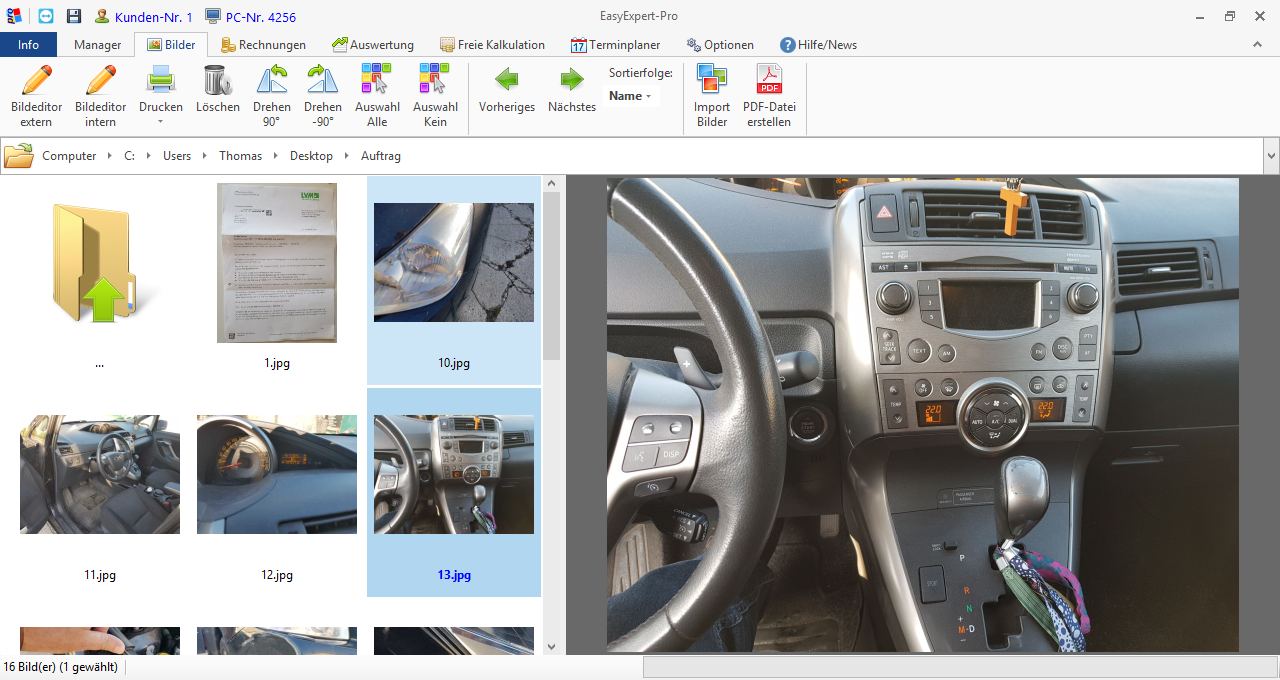Expand the arrow after C: in path
This screenshot has height=680, width=1280.
pos(149,156)
